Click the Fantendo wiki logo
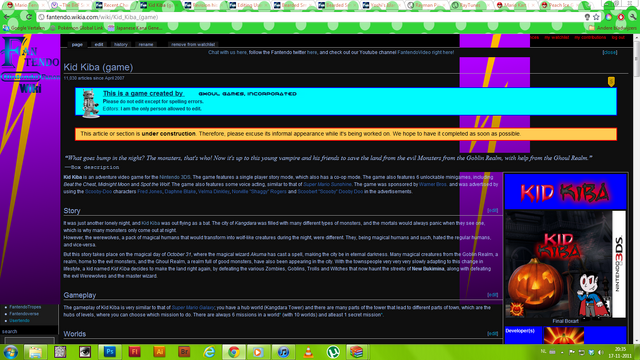 tap(30, 64)
